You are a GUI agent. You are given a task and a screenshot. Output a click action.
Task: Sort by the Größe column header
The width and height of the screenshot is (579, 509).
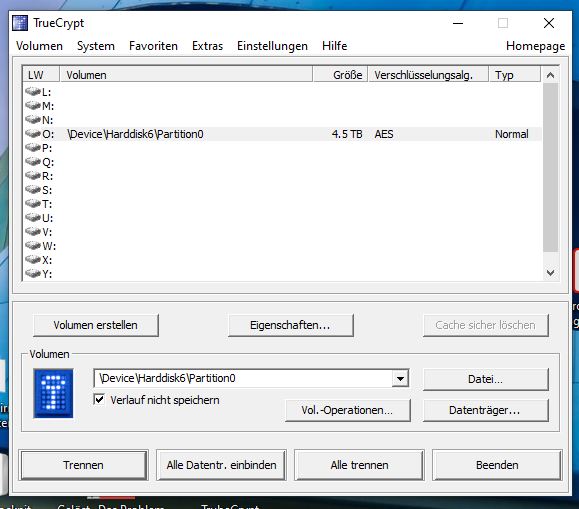340,75
